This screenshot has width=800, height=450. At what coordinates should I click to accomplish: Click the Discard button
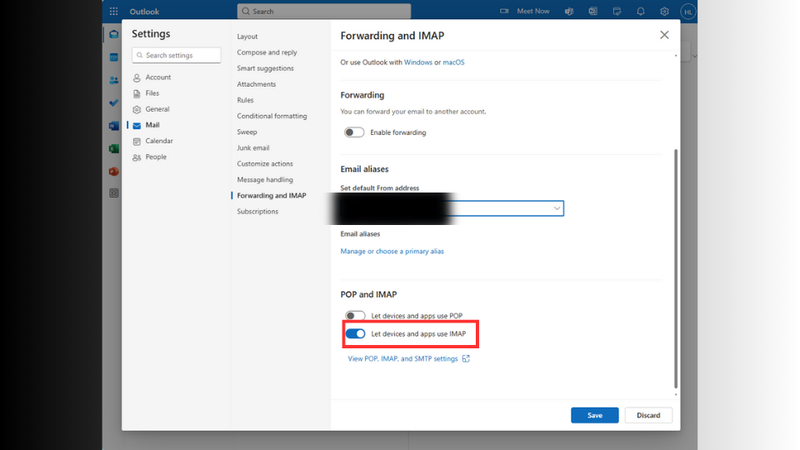click(x=648, y=415)
